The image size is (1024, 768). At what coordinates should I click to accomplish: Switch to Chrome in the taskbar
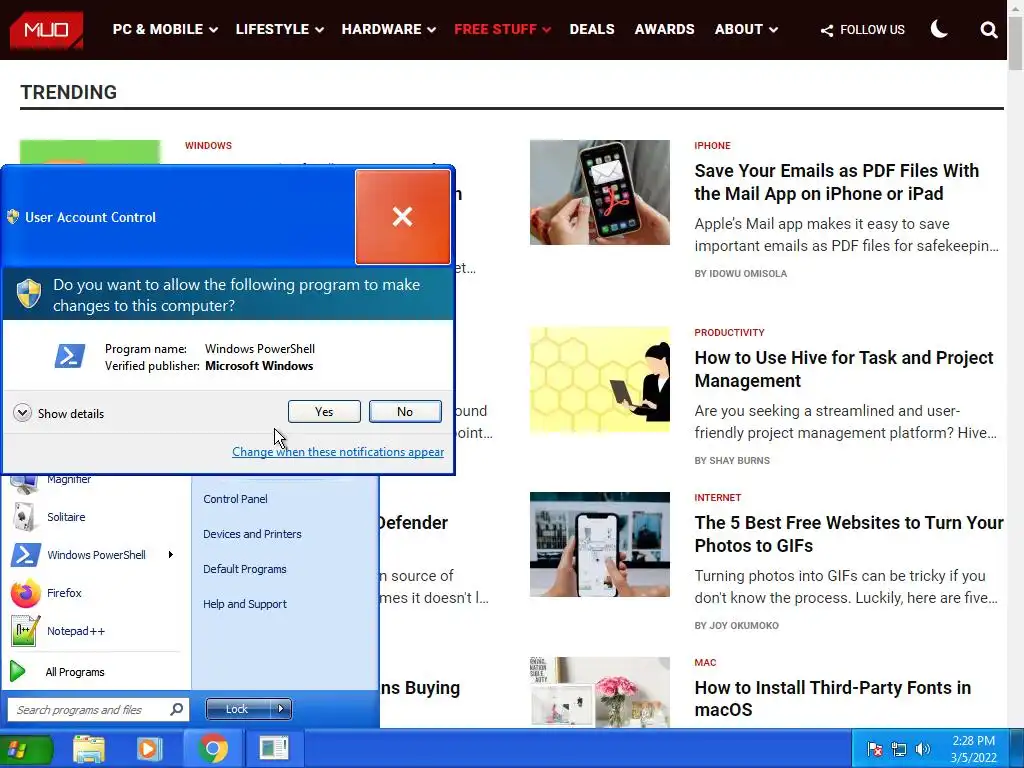213,748
